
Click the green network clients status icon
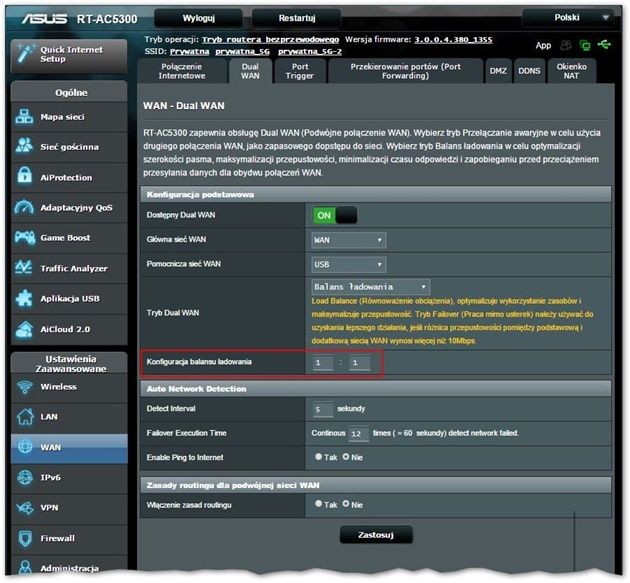(585, 45)
